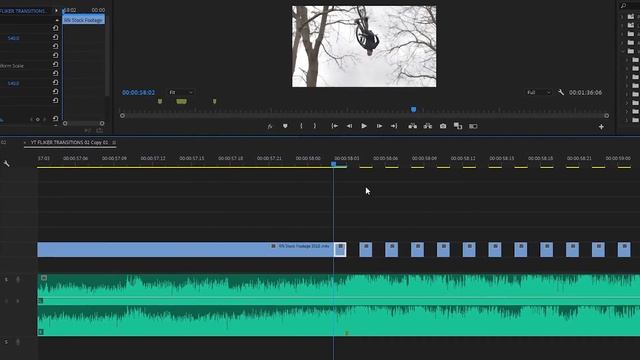The image size is (640, 360).
Task: Select RN Stock Footage clip in Effect Controls
Action: click(84, 20)
